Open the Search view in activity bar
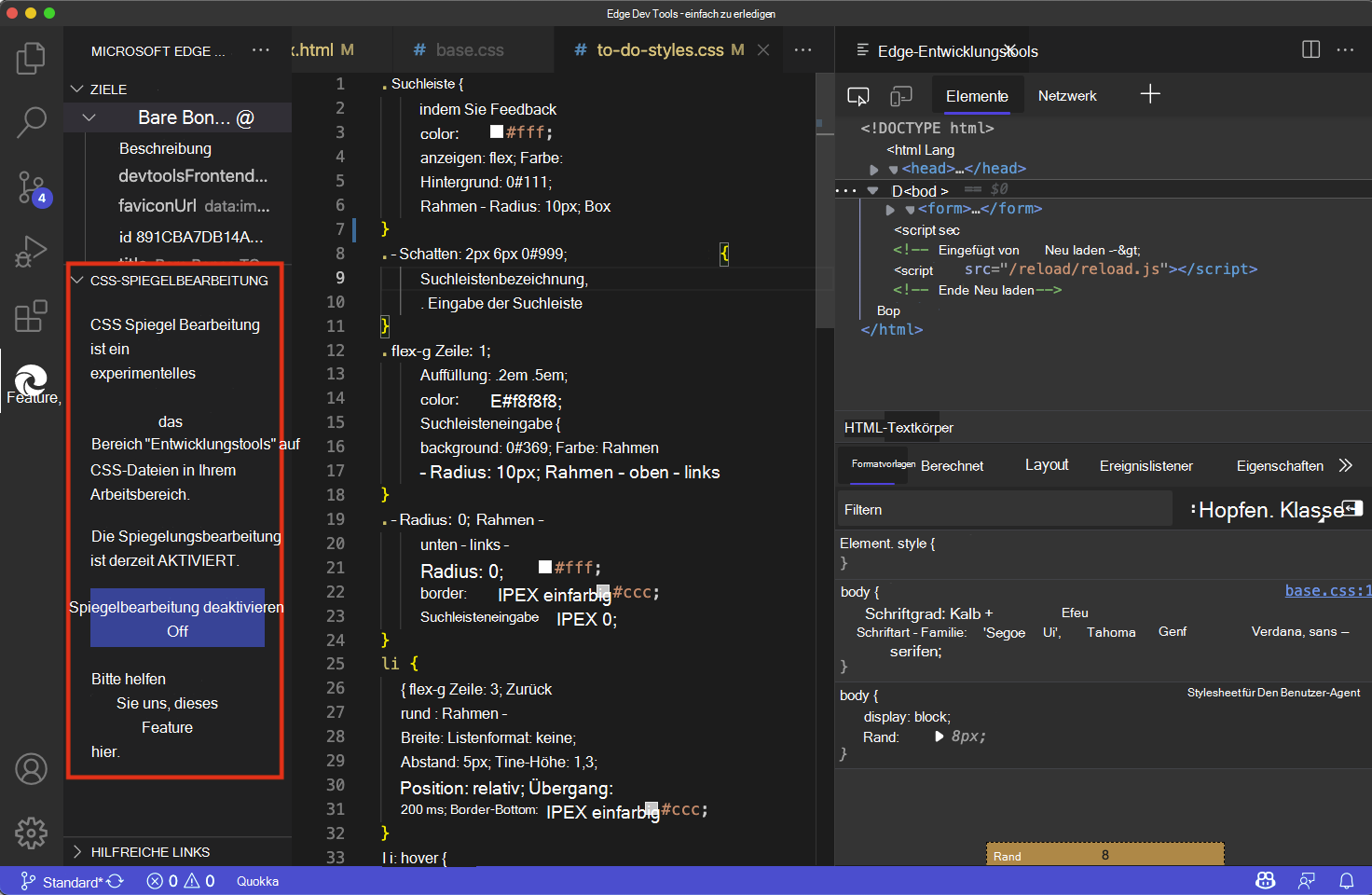This screenshot has height=895, width=1372. click(31, 121)
